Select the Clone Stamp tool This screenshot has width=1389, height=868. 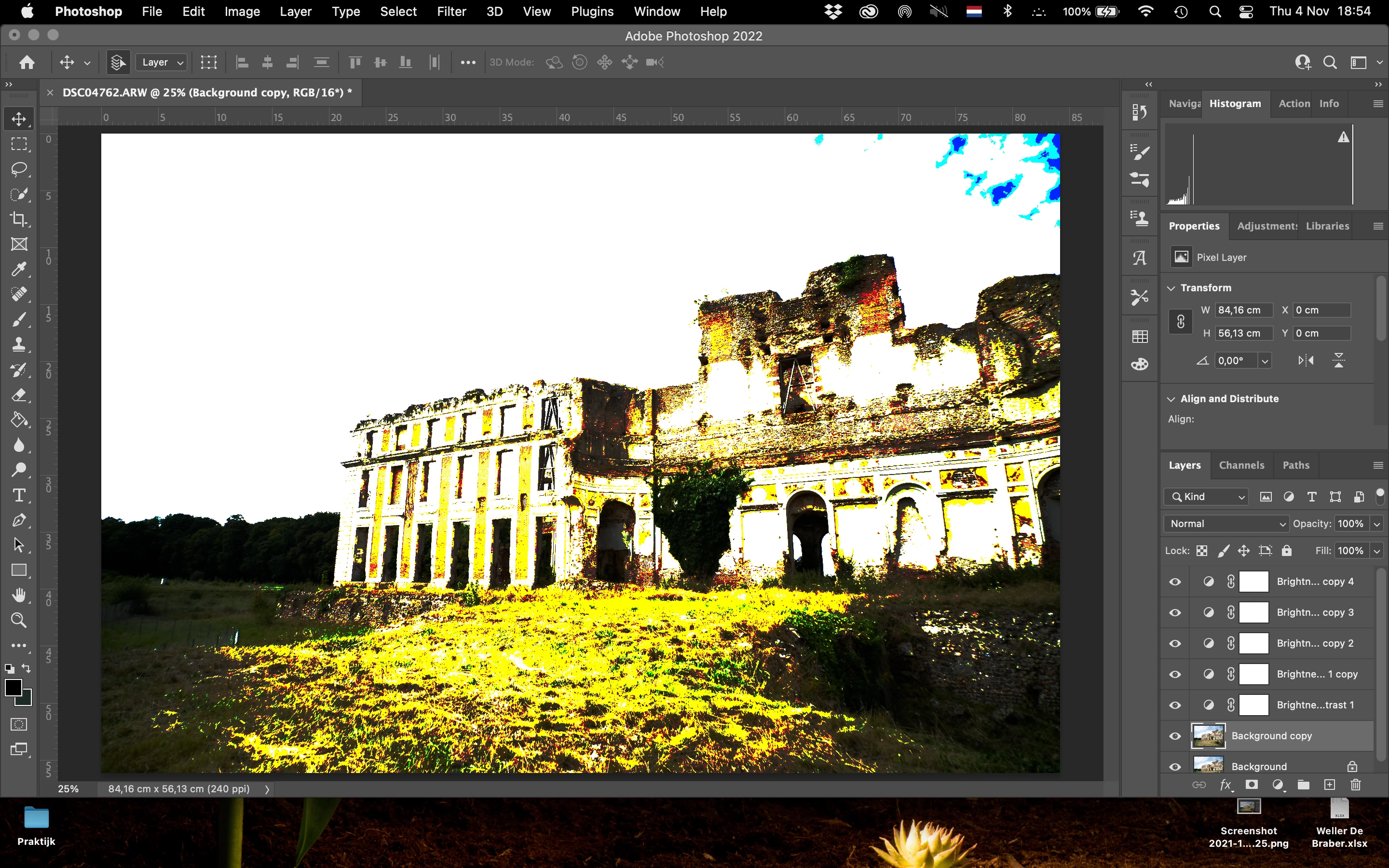pyautogui.click(x=19, y=344)
